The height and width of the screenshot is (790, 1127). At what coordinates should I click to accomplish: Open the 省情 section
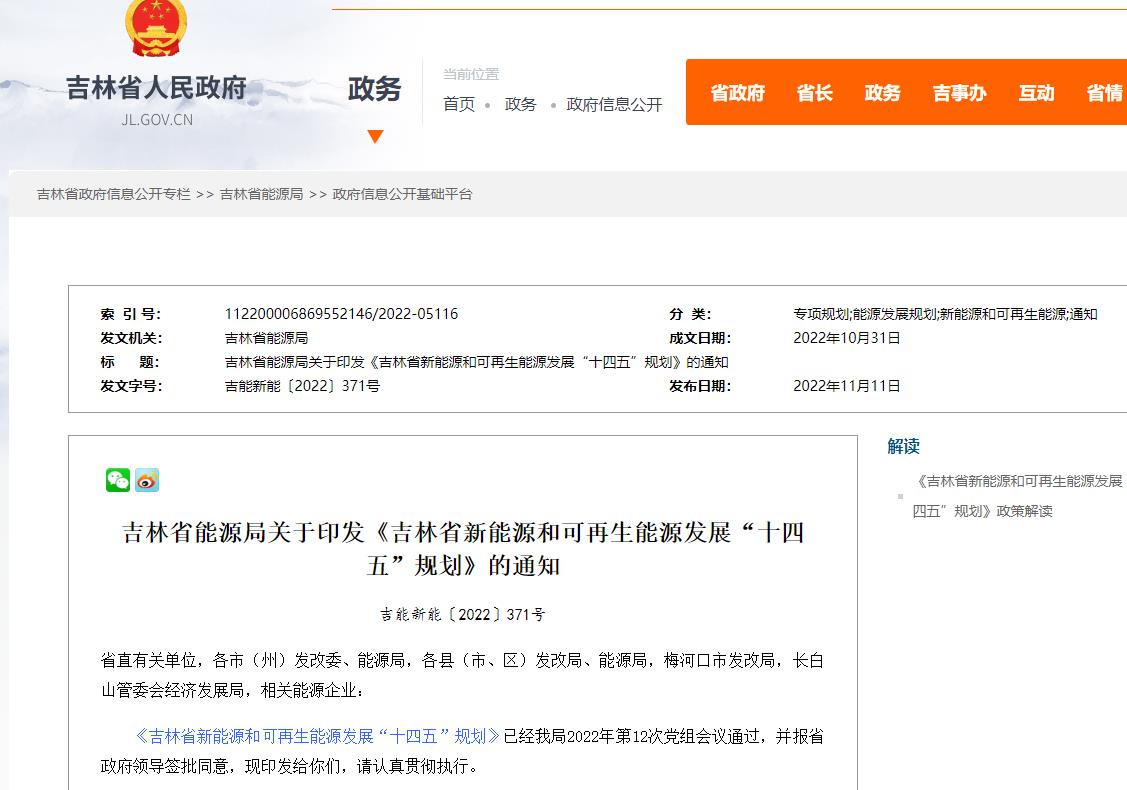(x=1103, y=93)
